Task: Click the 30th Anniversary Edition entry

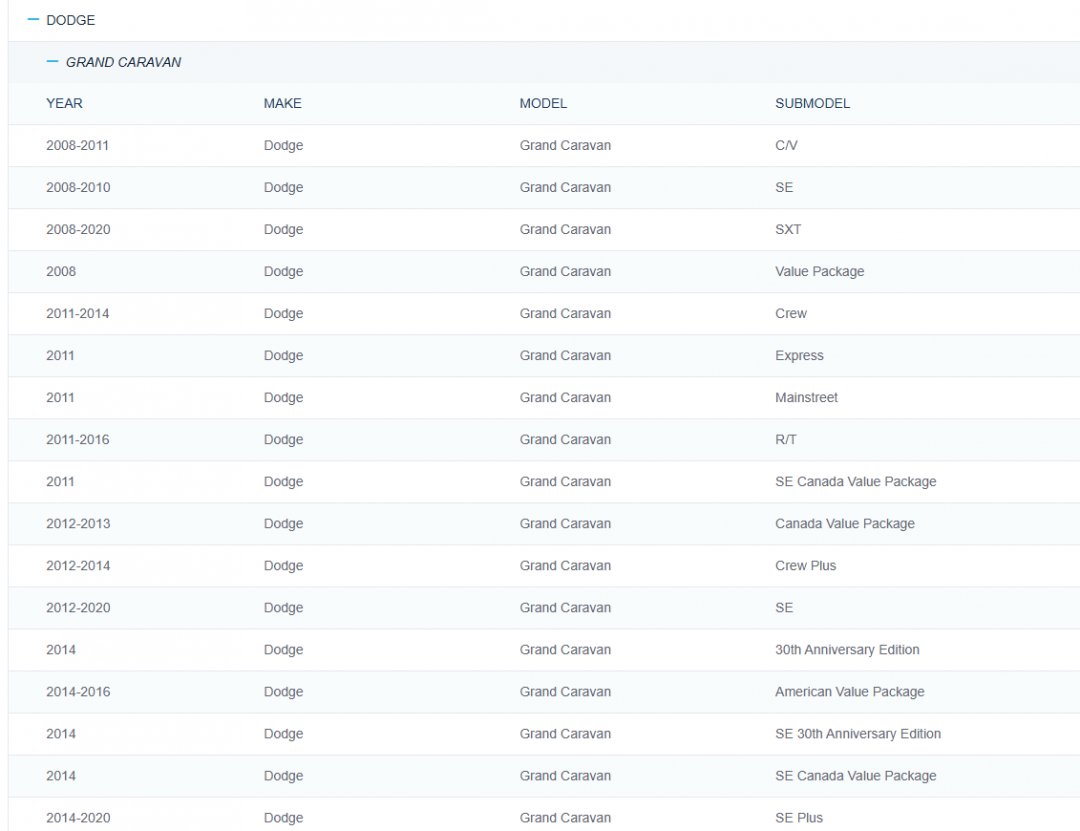Action: point(847,649)
